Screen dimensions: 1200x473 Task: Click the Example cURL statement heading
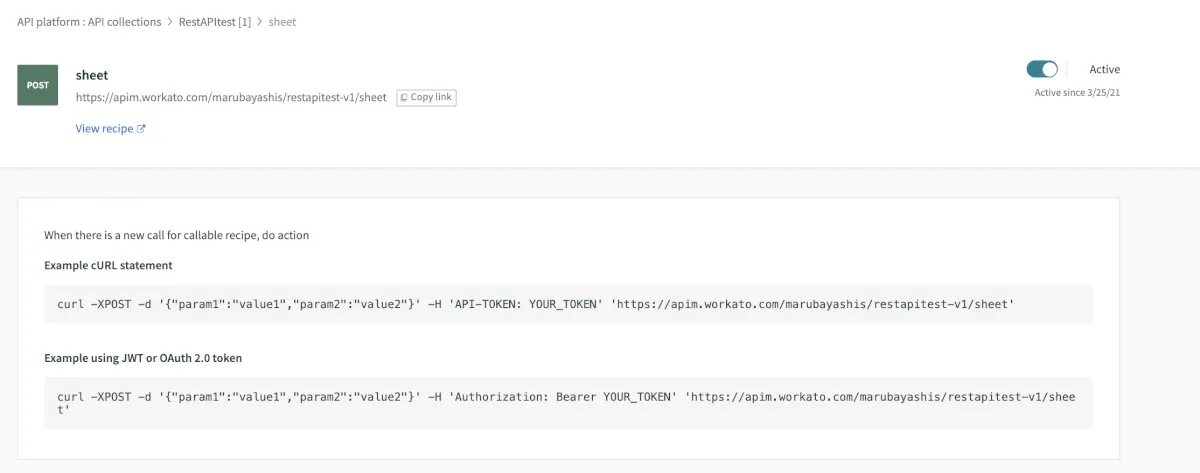click(x=108, y=265)
